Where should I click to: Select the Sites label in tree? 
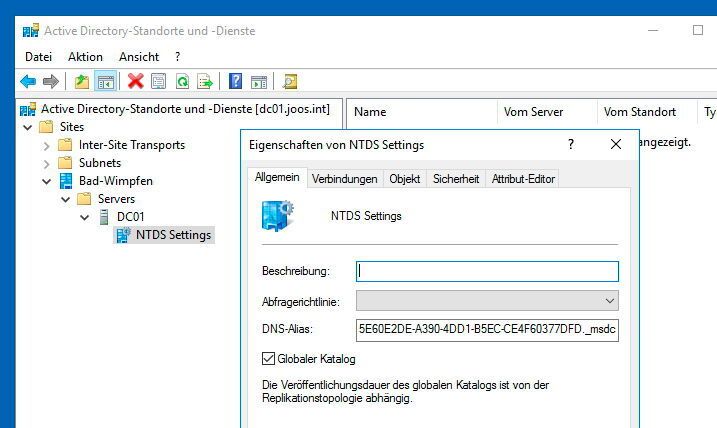(72, 127)
